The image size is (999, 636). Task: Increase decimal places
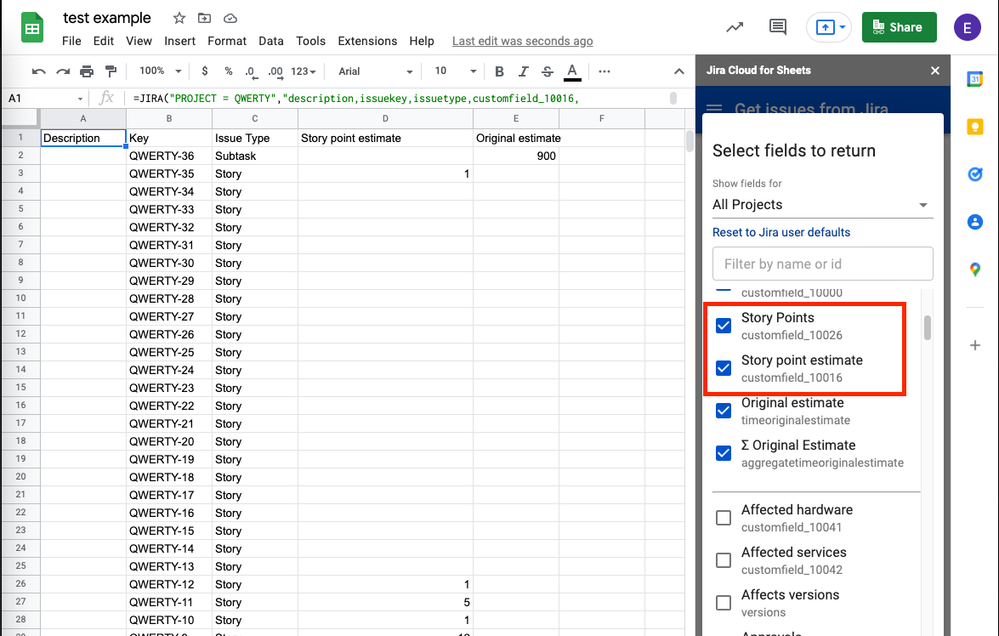275,71
